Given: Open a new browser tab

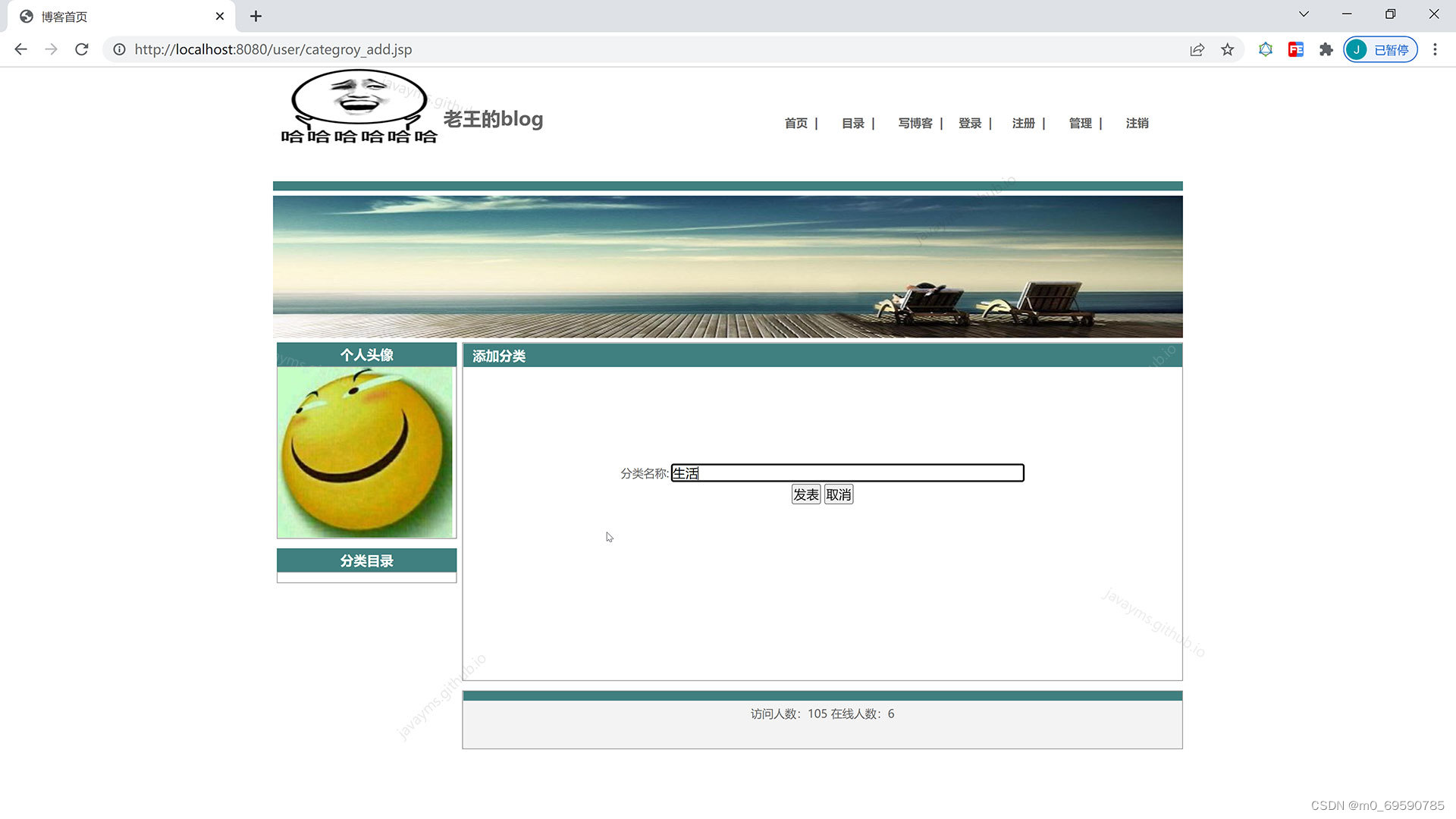Looking at the screenshot, I should [256, 16].
